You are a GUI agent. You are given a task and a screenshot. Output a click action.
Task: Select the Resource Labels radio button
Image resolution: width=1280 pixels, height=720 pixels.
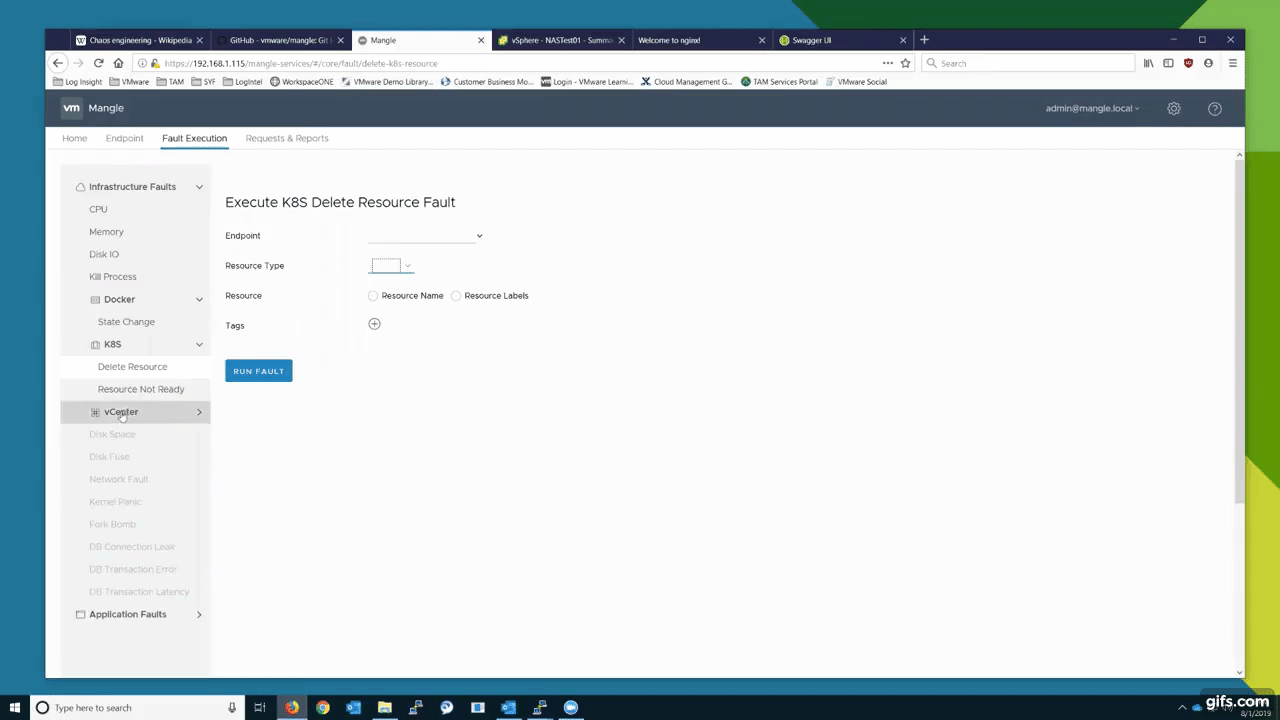pos(456,295)
